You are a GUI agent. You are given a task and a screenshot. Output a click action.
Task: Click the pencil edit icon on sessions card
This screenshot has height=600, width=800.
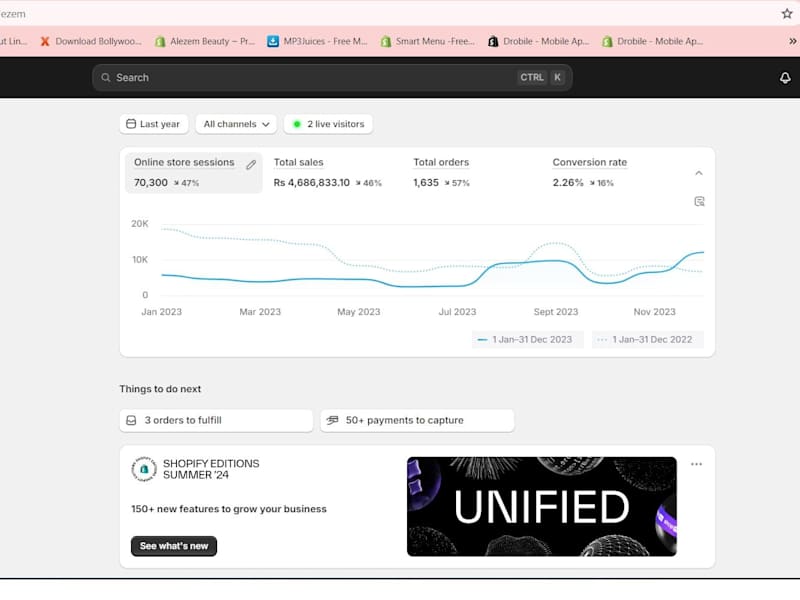[x=251, y=165]
